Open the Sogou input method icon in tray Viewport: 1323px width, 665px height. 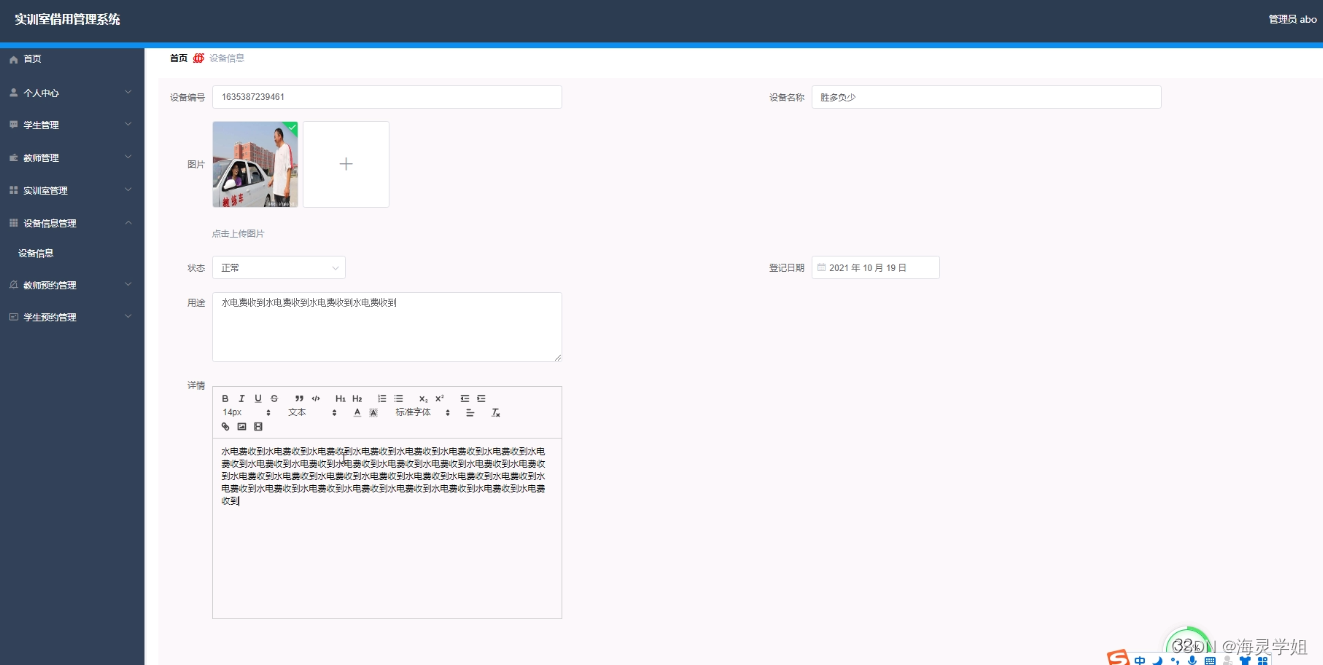tap(1115, 658)
